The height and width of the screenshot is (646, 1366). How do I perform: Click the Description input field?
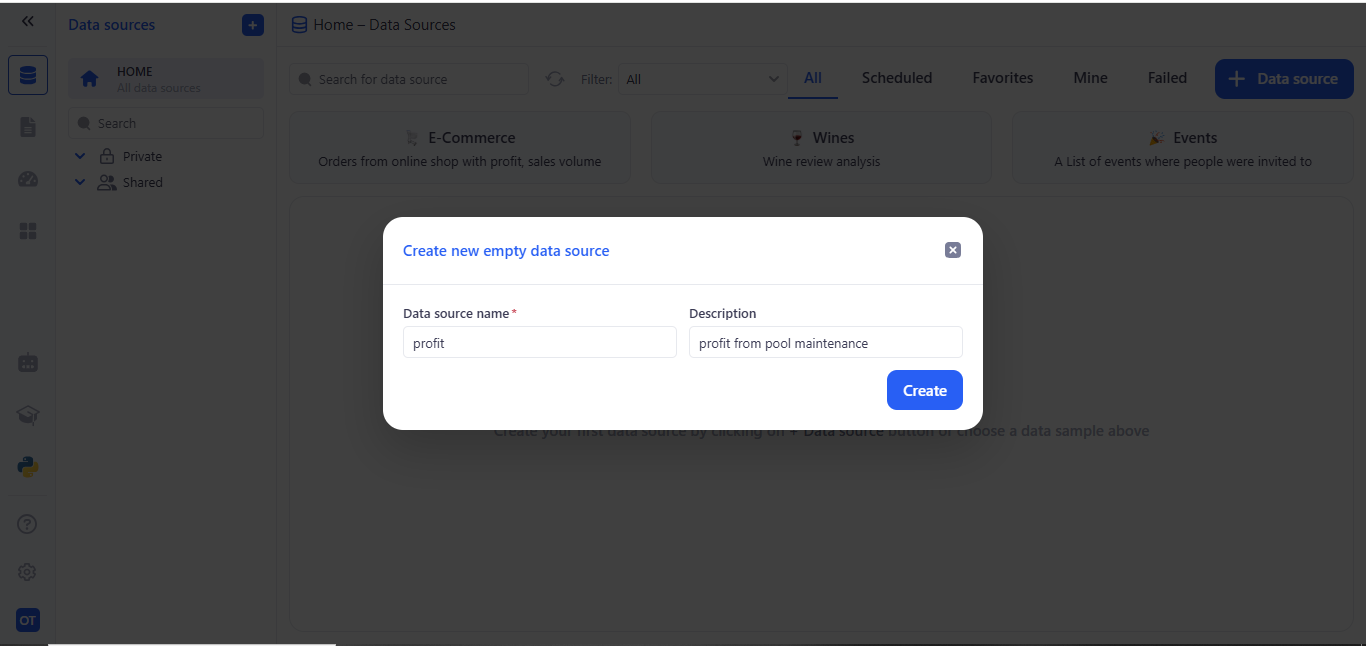click(x=825, y=343)
